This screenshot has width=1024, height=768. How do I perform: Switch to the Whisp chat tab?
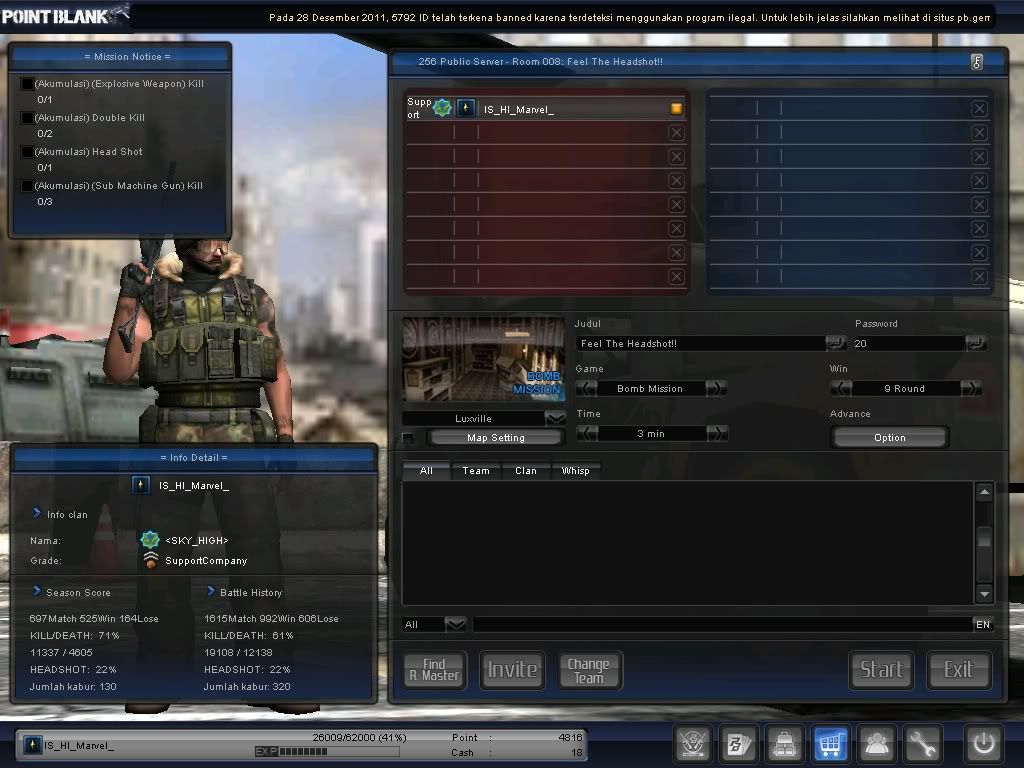click(x=575, y=471)
